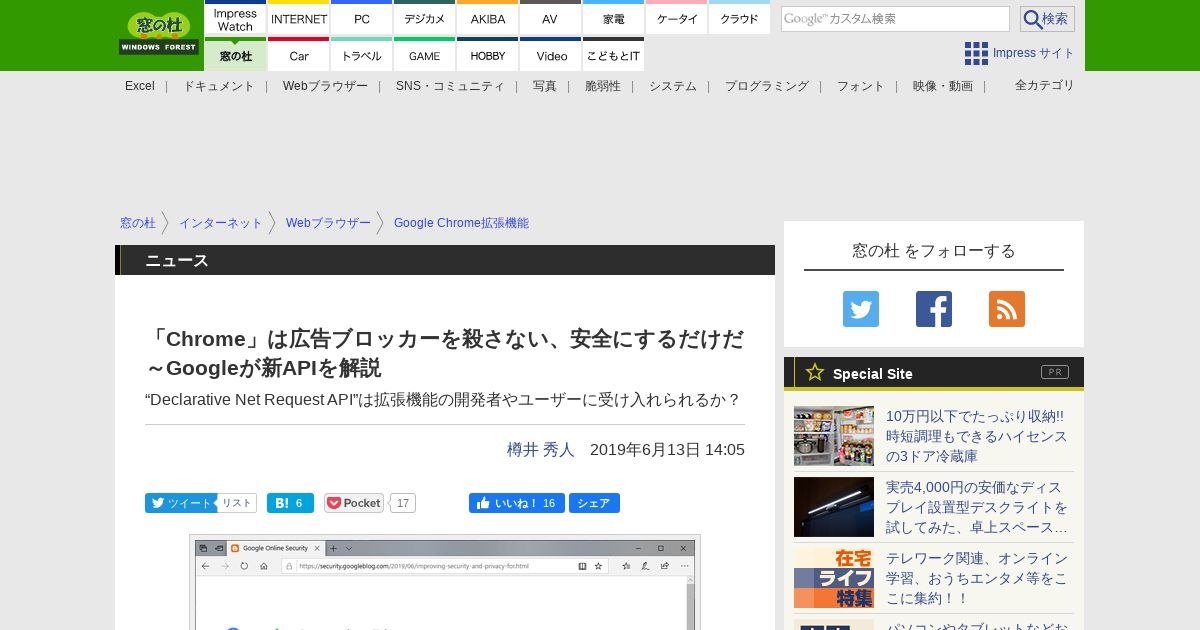The height and width of the screenshot is (630, 1200).
Task: Click the ツイート share button
Action: 181,503
